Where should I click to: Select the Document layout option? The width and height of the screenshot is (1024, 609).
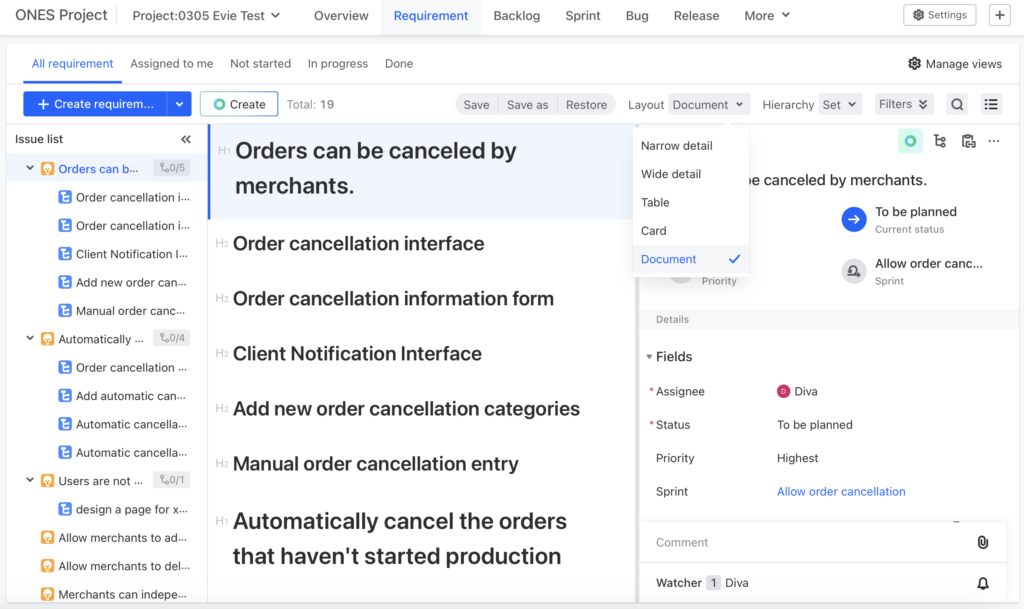(669, 259)
